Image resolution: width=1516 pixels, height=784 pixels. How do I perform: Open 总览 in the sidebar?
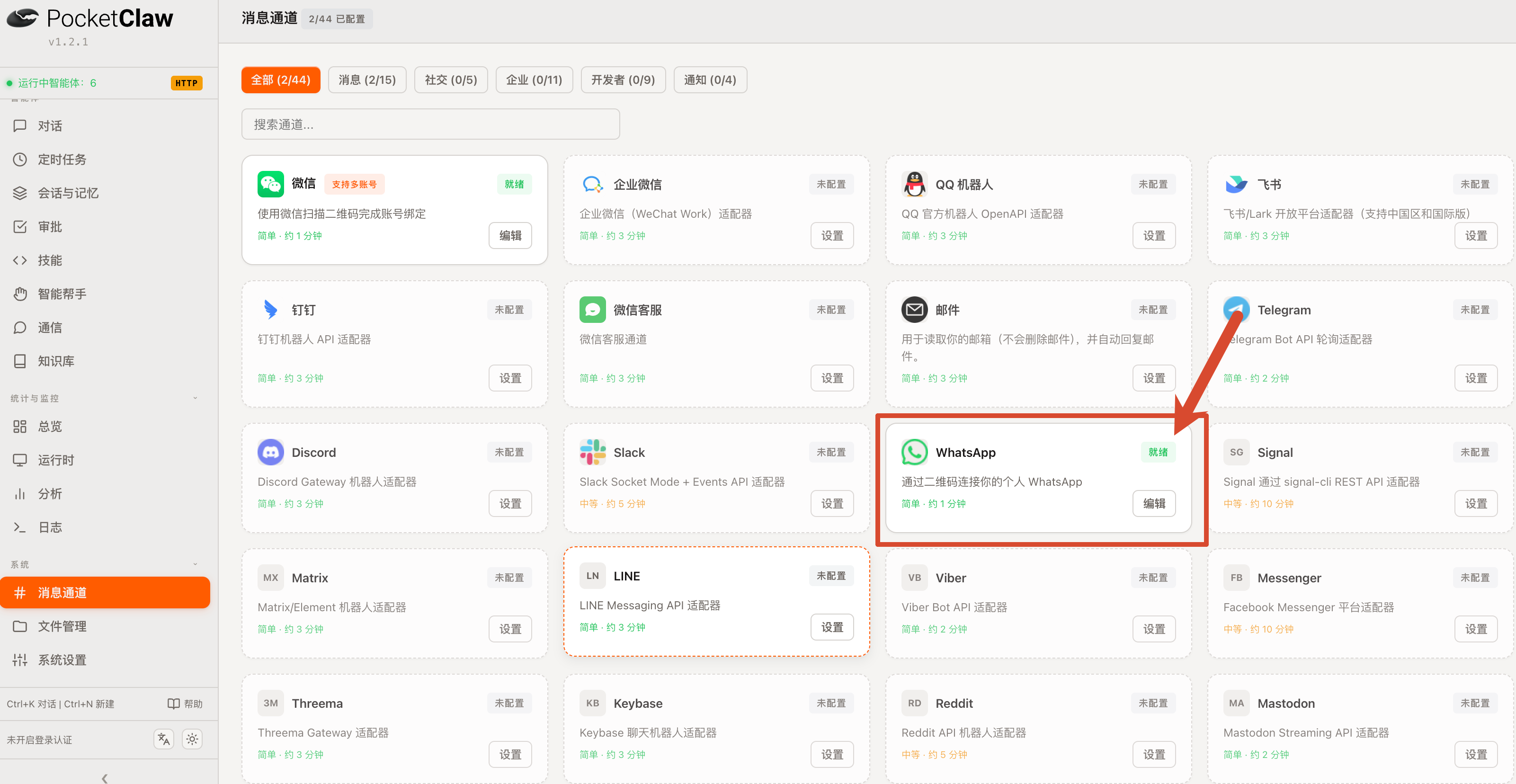105,426
